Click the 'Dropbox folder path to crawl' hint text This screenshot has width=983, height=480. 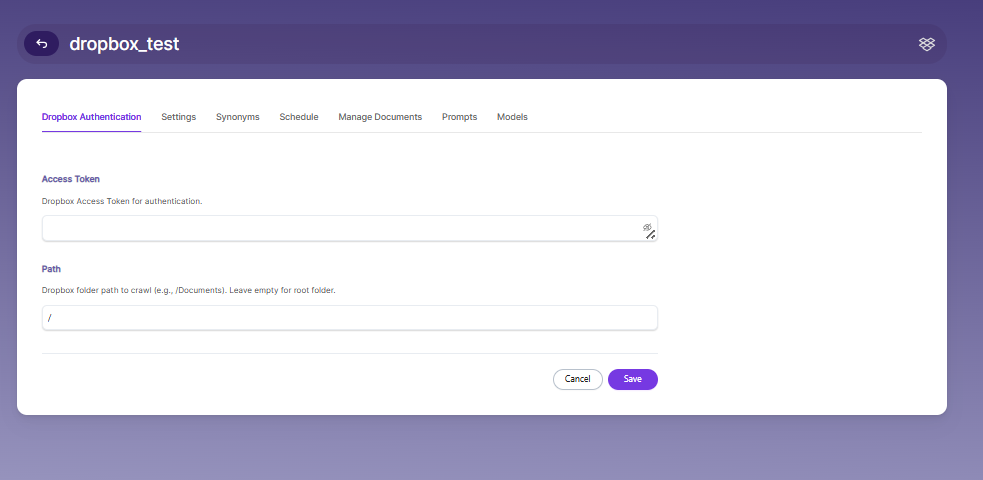pos(189,291)
